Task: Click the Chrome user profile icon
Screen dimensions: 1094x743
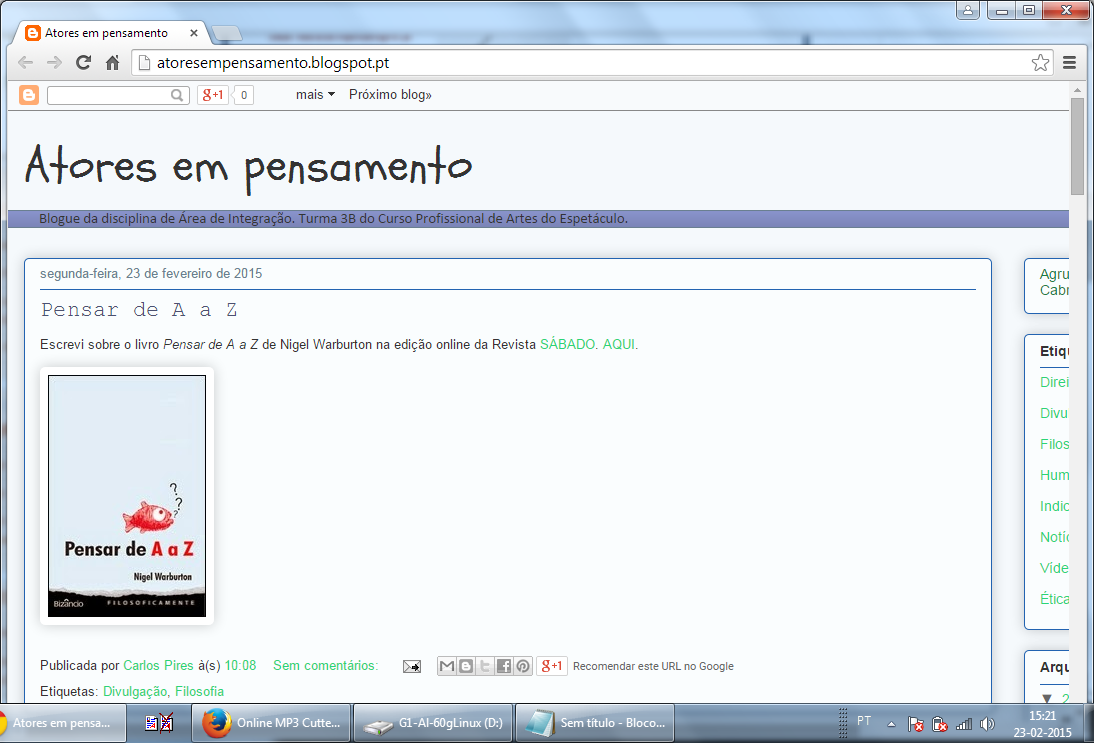Action: [x=968, y=10]
